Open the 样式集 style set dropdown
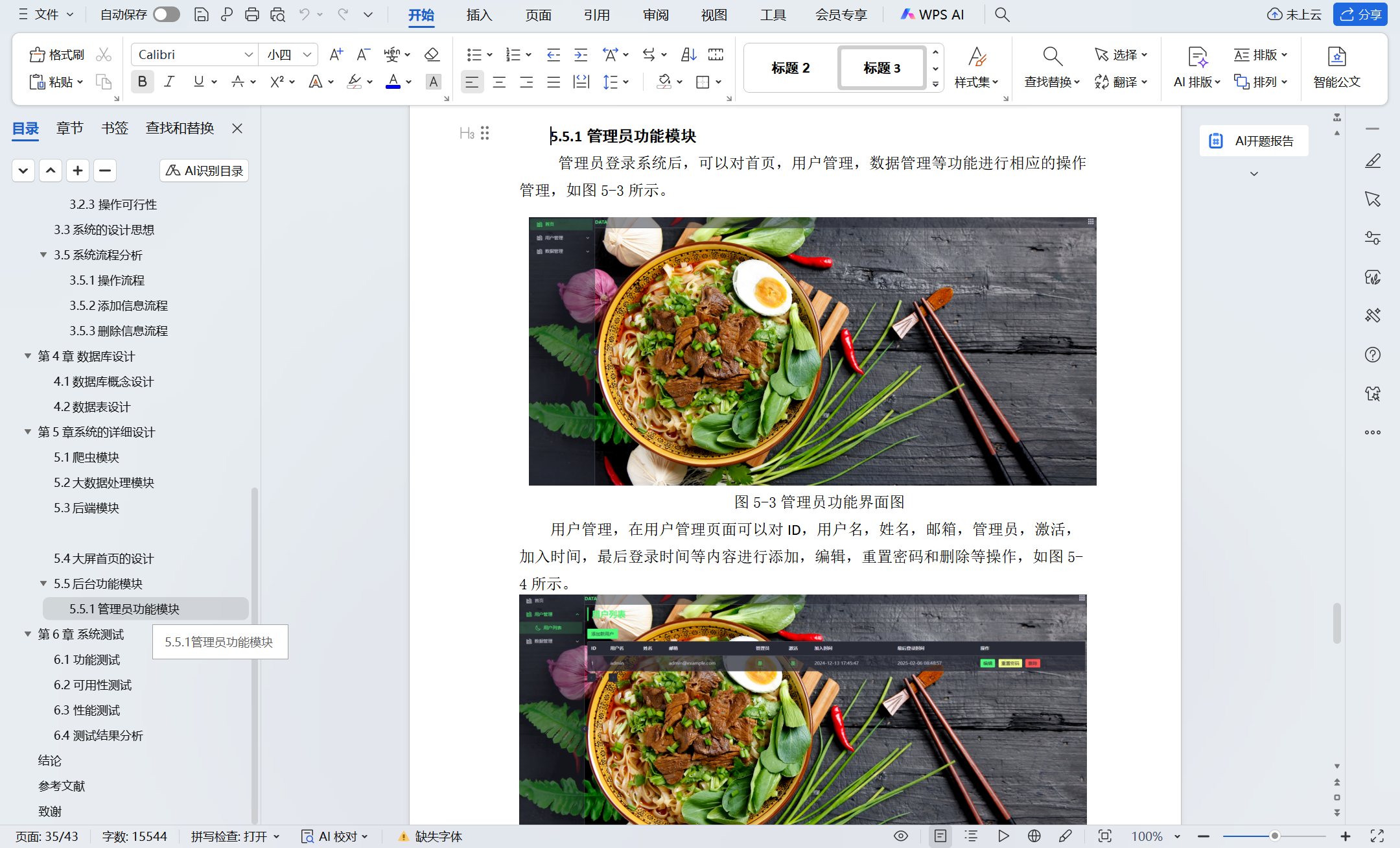The height and width of the screenshot is (848, 1400). (976, 82)
